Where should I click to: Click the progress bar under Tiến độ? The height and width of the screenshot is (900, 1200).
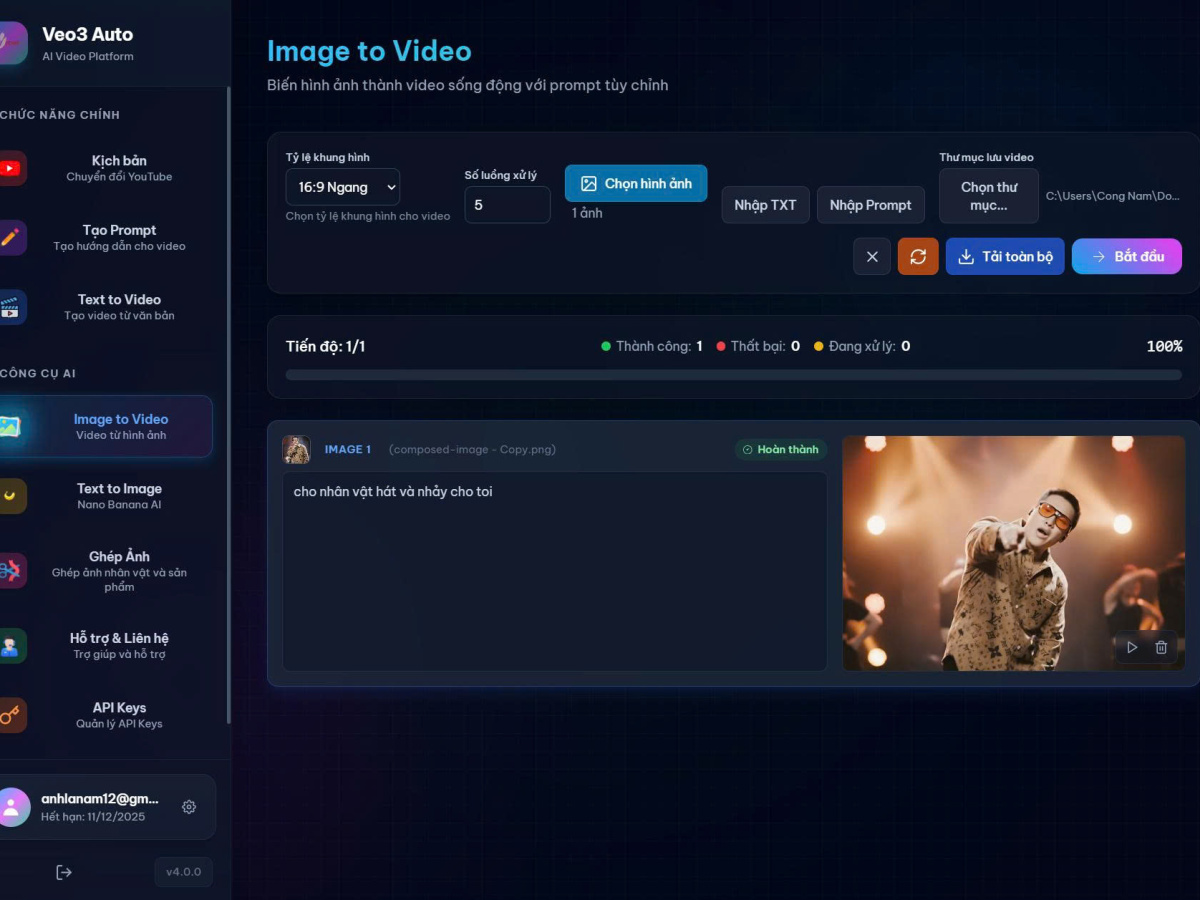coord(733,375)
